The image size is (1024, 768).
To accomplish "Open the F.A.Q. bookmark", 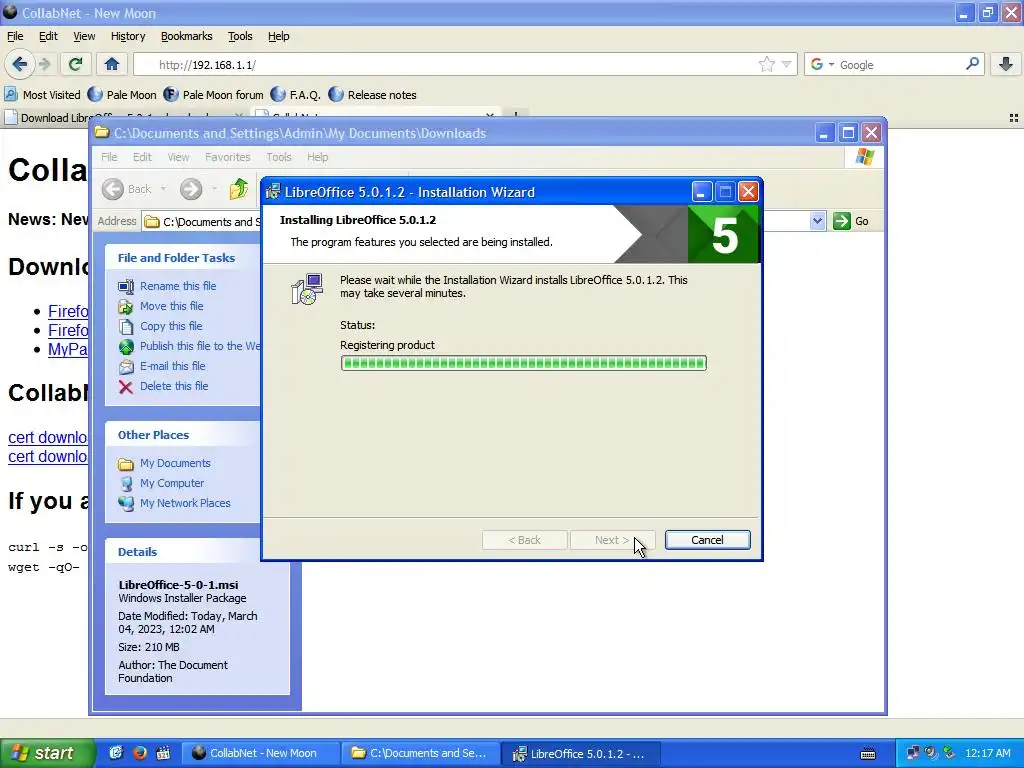I will pos(296,95).
